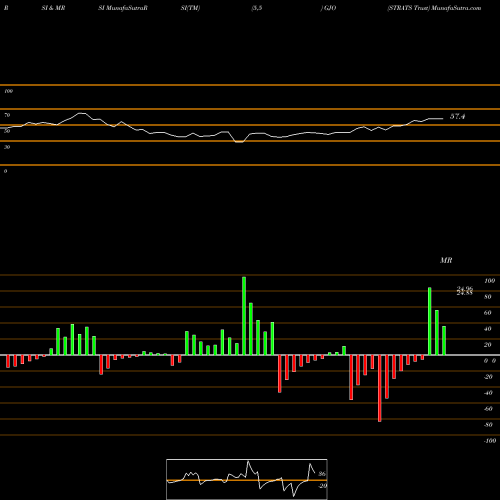Click the -100 label on MR axis

click(x=490, y=441)
